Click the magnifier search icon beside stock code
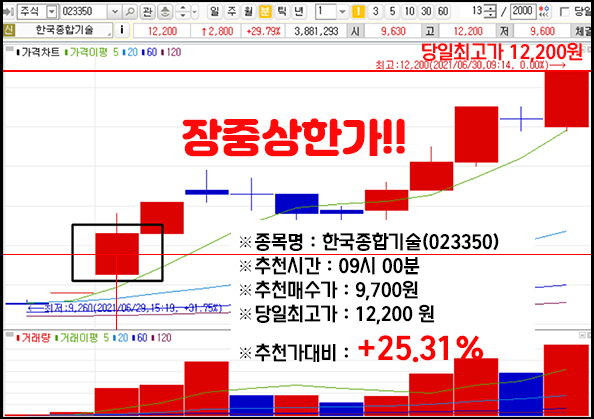Image resolution: width=594 pixels, height=419 pixels. (x=130, y=12)
